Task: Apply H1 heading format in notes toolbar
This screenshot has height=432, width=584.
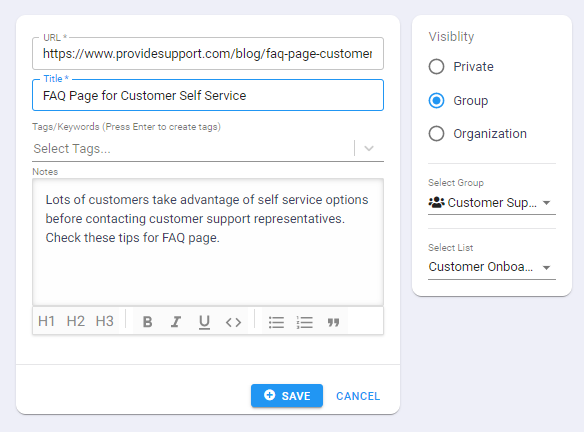Action: click(x=47, y=321)
